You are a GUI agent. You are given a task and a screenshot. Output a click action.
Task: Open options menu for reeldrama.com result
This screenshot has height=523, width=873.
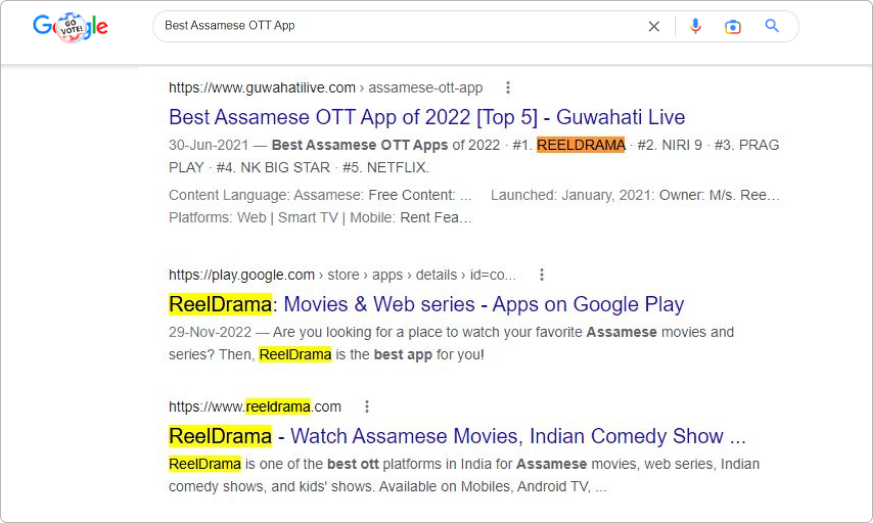pos(367,407)
